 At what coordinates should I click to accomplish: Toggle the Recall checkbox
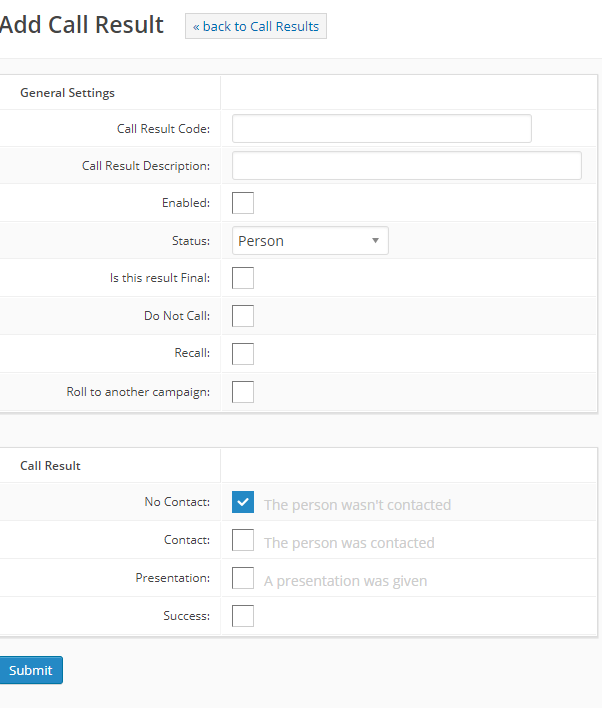(243, 354)
